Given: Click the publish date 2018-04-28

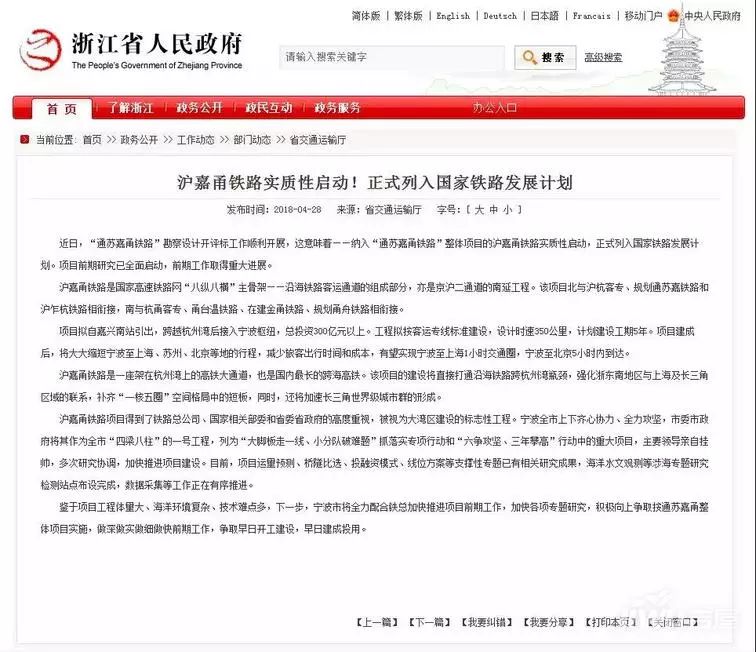Looking at the screenshot, I should [x=297, y=210].
